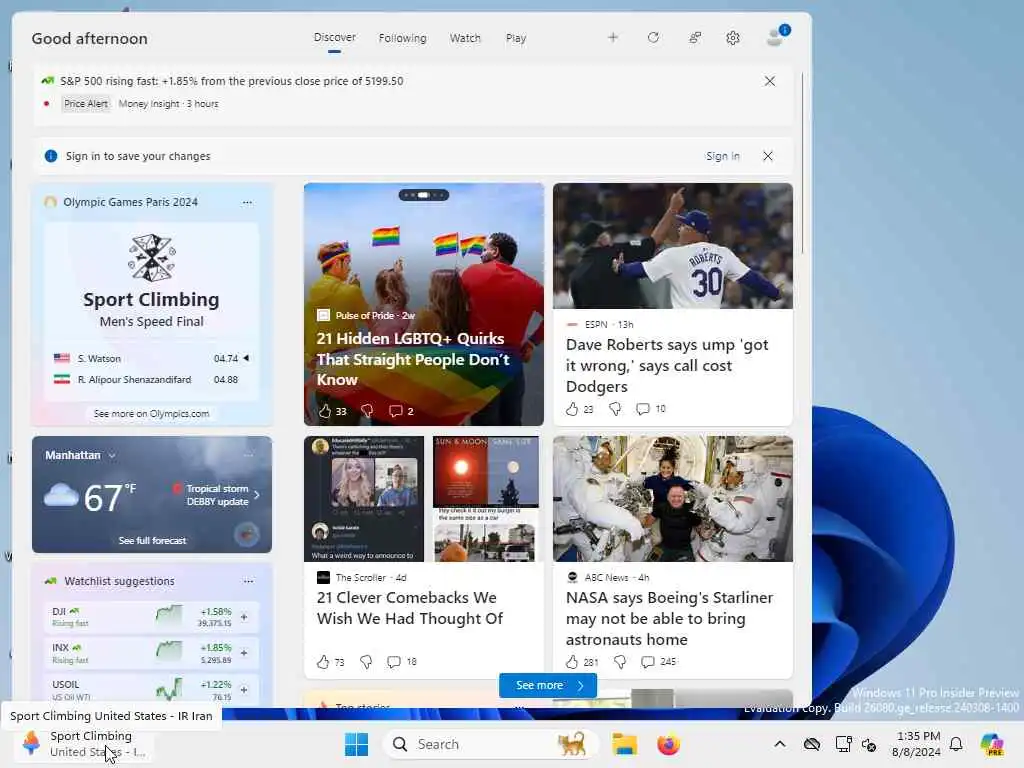Add INX to the watchlist
The width and height of the screenshot is (1024, 768).
pos(244,652)
